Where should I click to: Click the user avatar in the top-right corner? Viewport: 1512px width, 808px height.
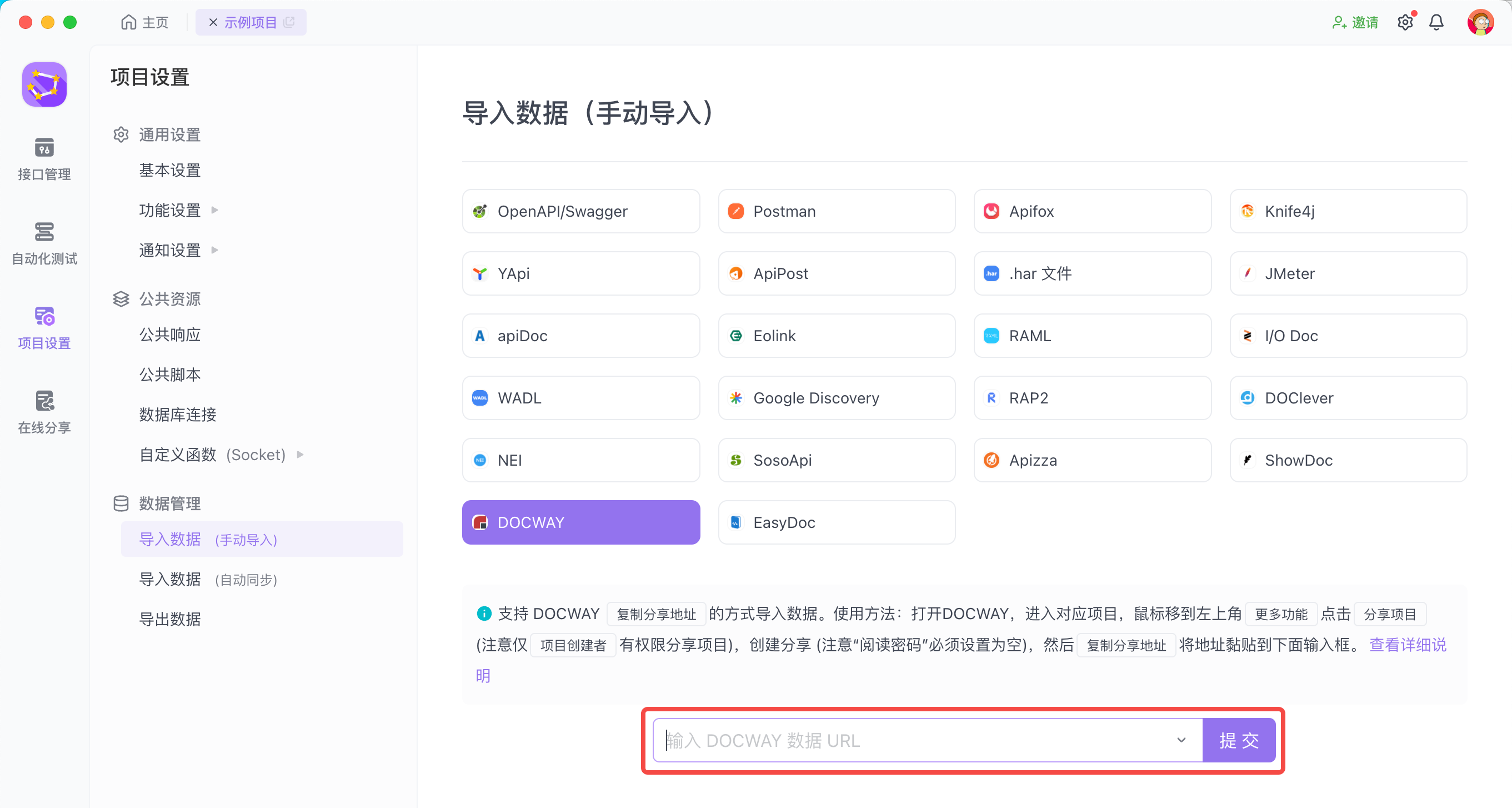(1480, 22)
